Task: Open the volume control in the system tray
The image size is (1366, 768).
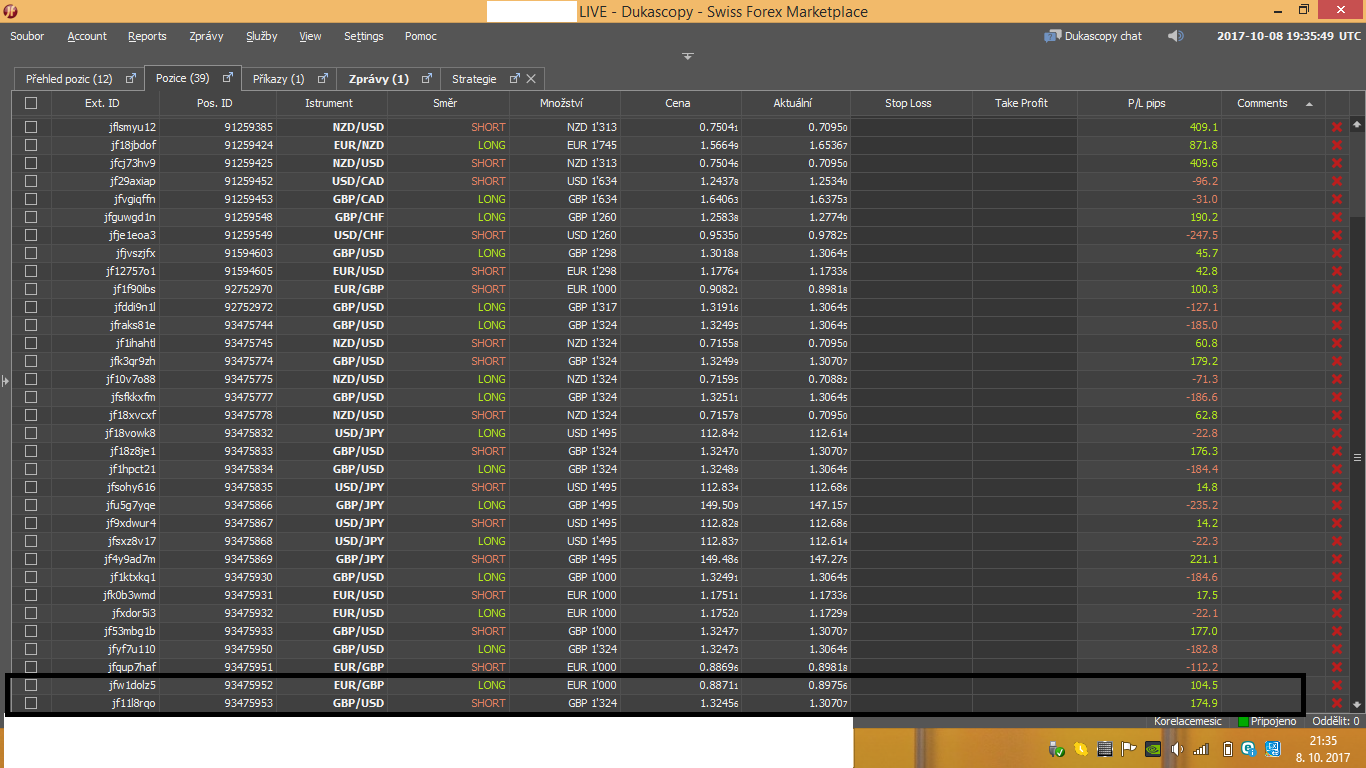Action: [x=1177, y=748]
